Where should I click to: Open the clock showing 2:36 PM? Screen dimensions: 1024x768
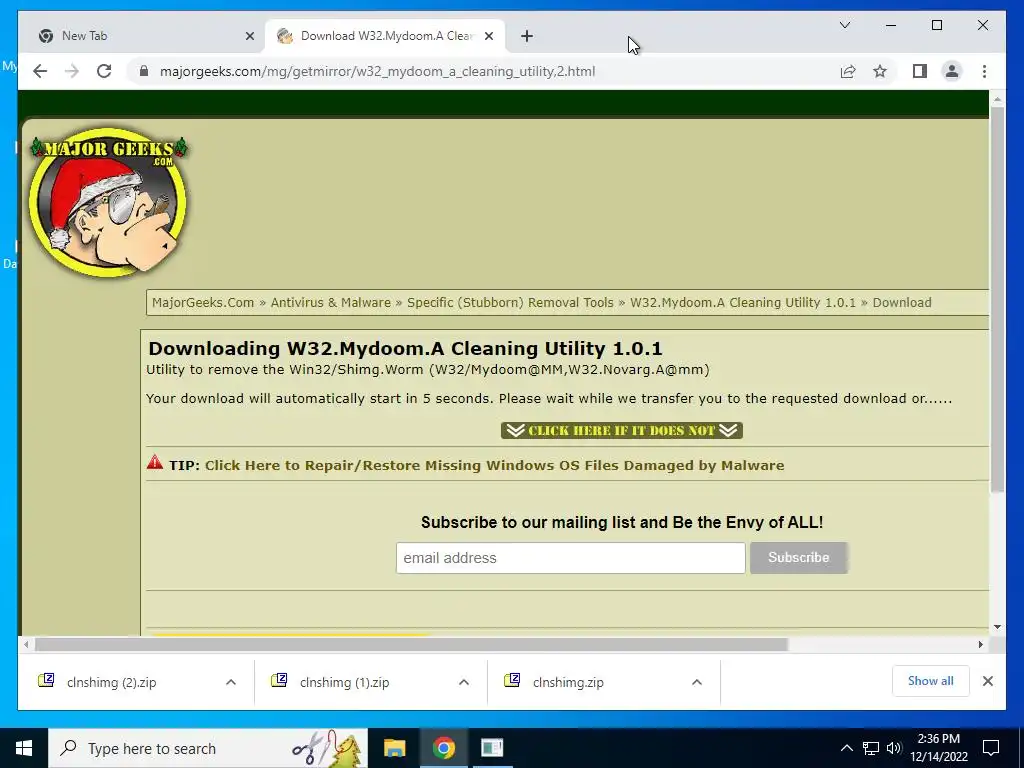coord(938,748)
